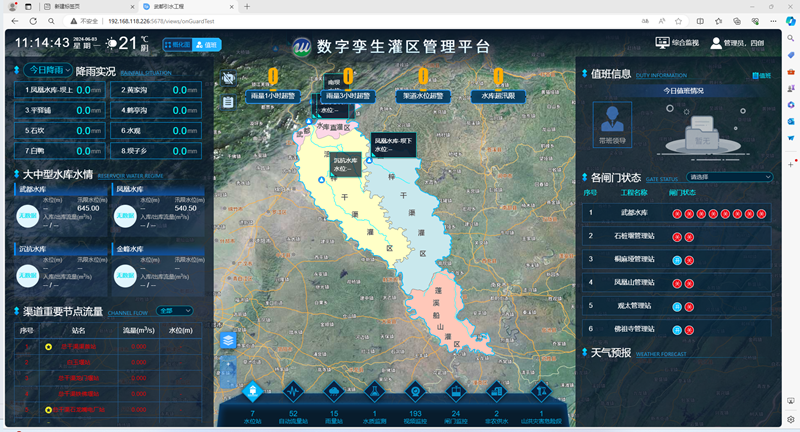800x432 pixels.
Task: Click the 管理员 user profile icon
Action: 716,43
